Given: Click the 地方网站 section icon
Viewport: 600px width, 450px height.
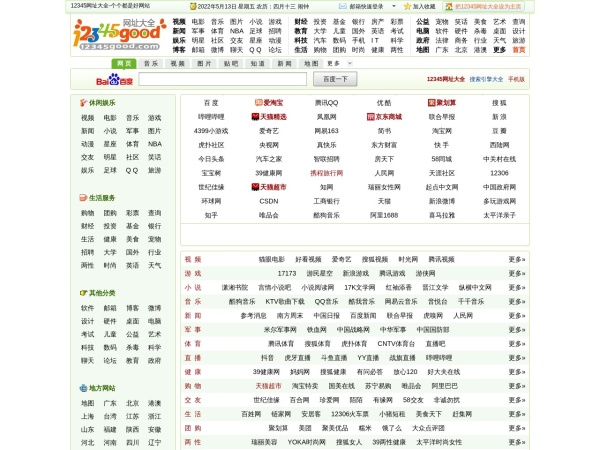Looking at the screenshot, I should 82,388.
